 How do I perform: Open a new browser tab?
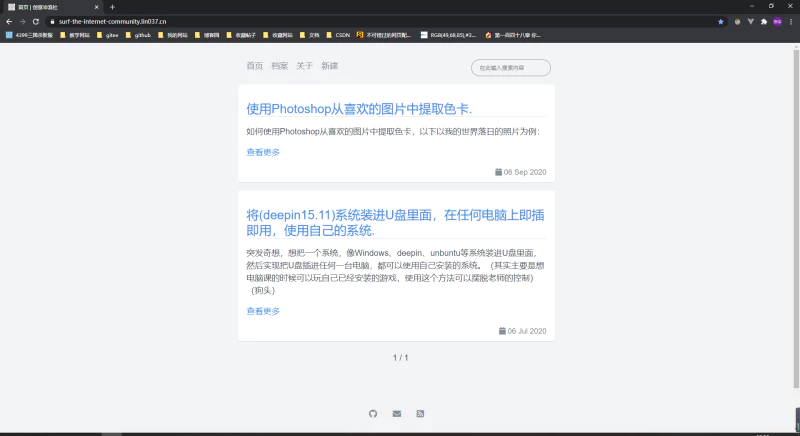tap(112, 7)
